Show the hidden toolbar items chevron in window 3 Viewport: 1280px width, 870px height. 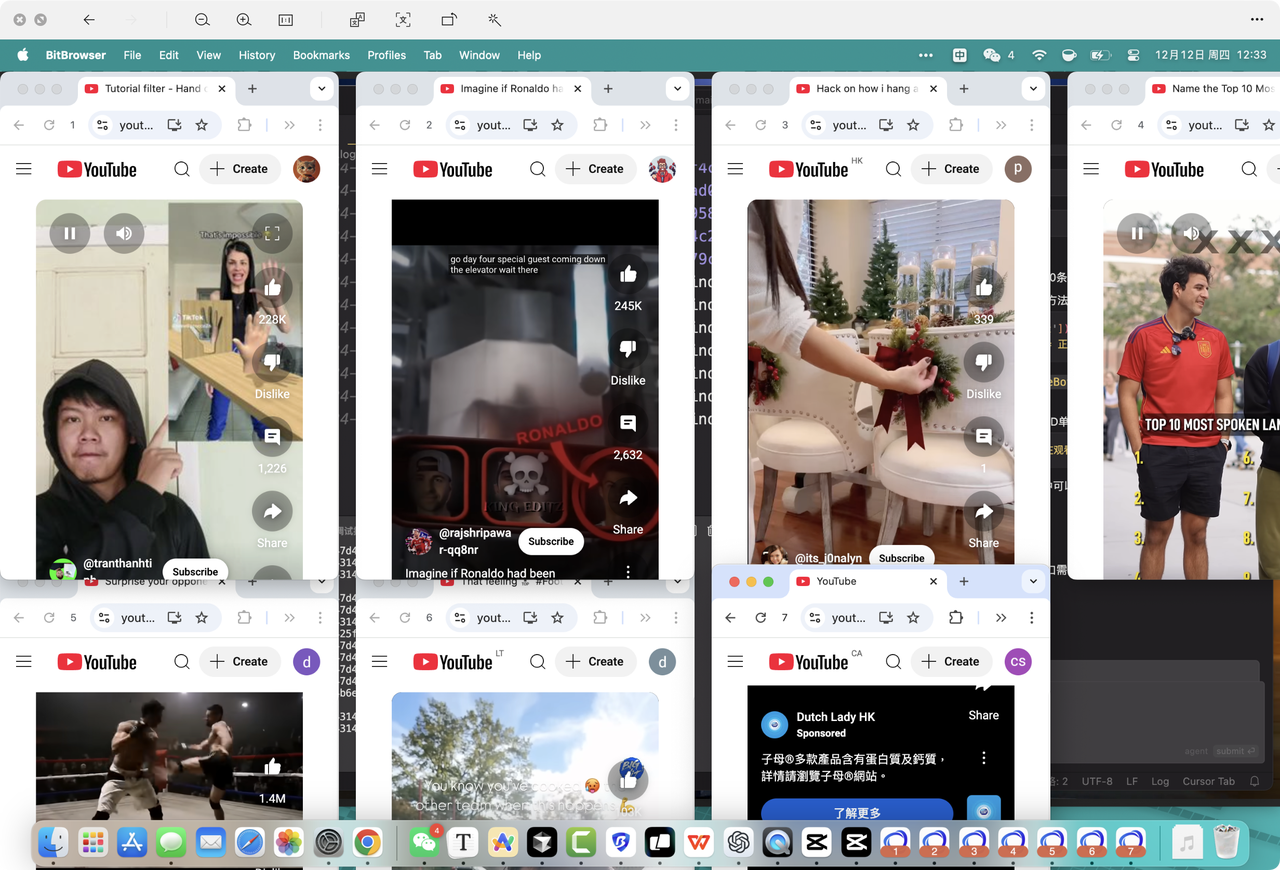1001,125
